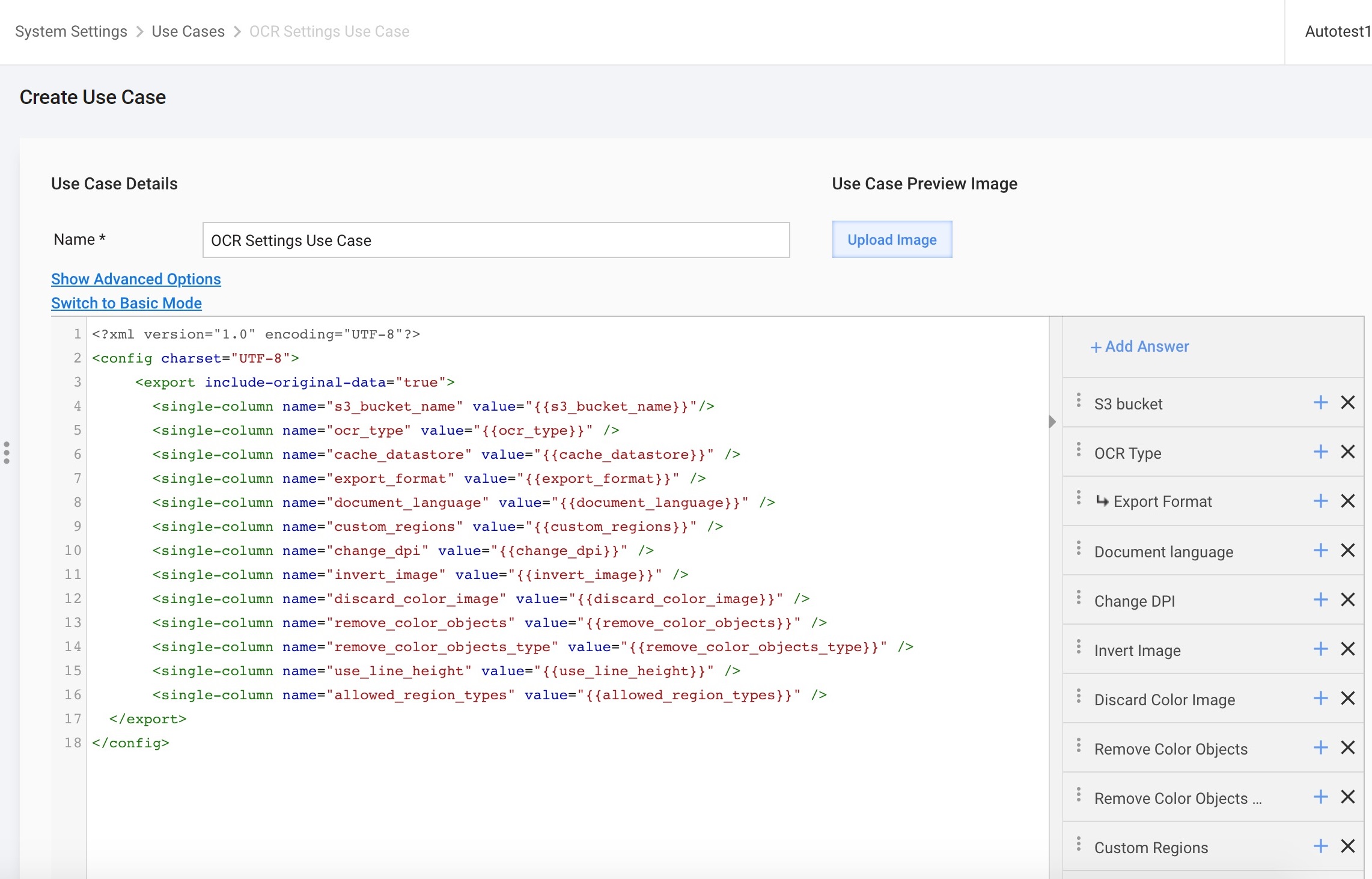
Task: Click drag handle dots beside Change DPI
Action: pyautogui.click(x=1079, y=597)
